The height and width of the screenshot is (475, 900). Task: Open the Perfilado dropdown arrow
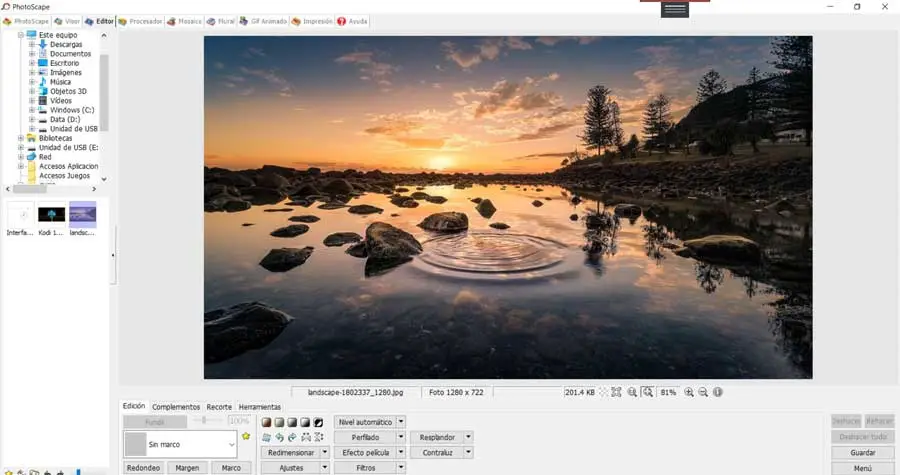click(x=401, y=437)
